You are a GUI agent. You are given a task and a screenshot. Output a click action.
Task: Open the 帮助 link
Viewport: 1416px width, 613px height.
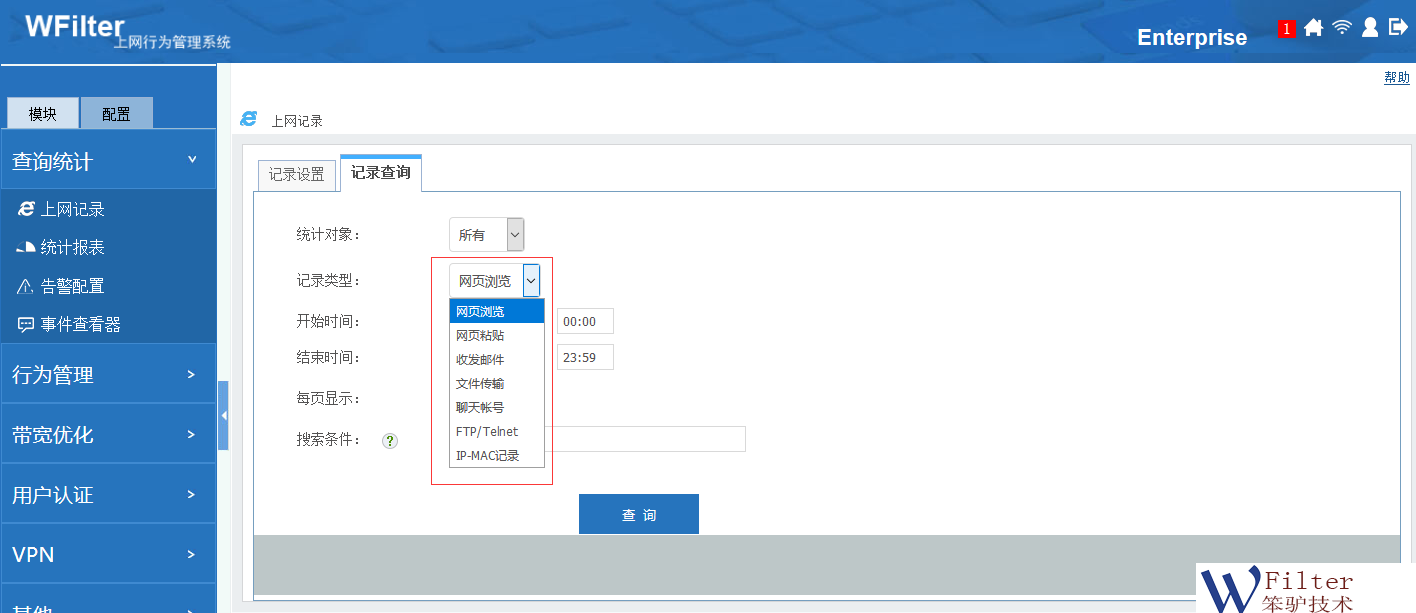1396,78
